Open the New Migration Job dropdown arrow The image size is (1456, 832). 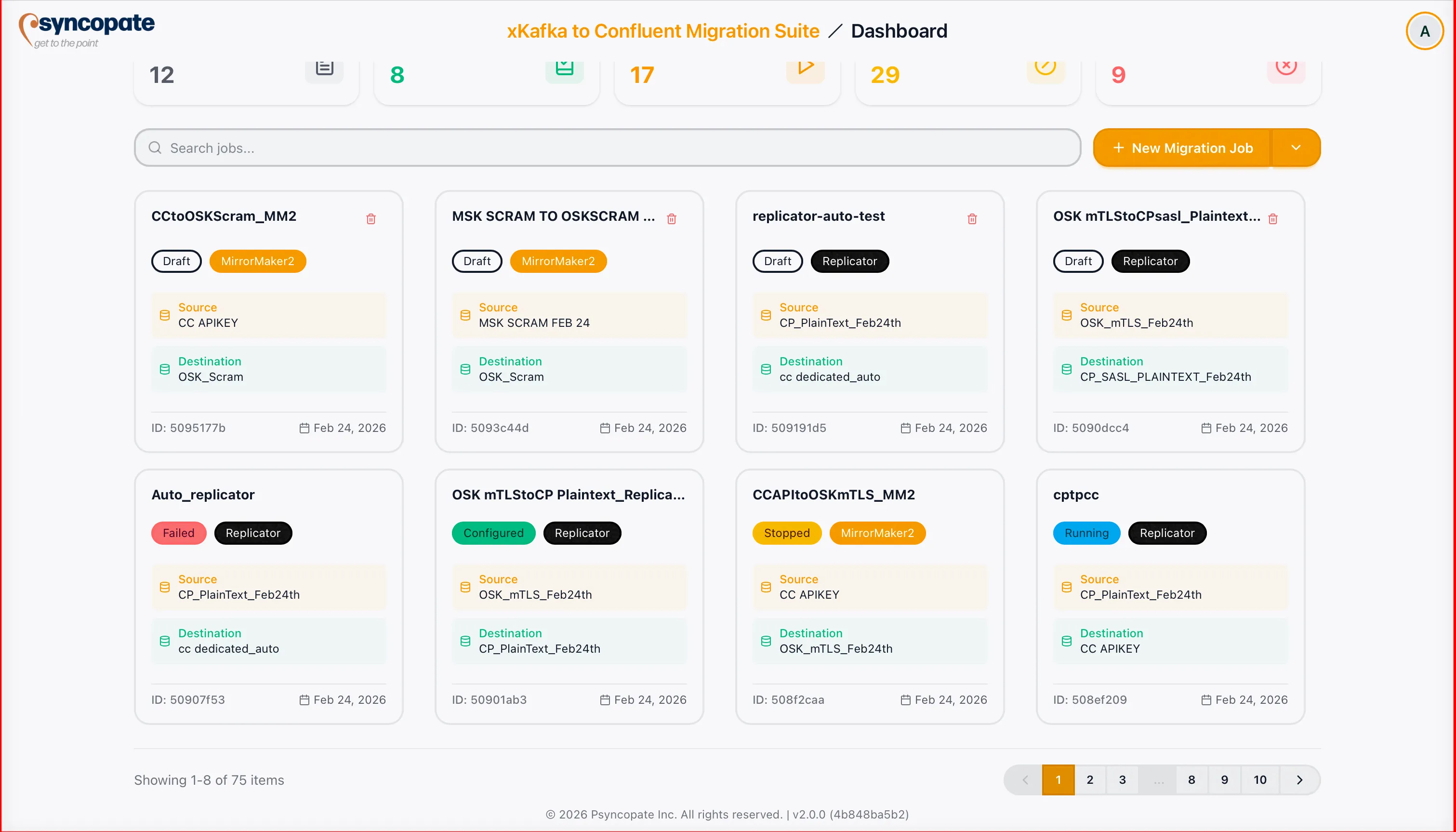(1296, 148)
